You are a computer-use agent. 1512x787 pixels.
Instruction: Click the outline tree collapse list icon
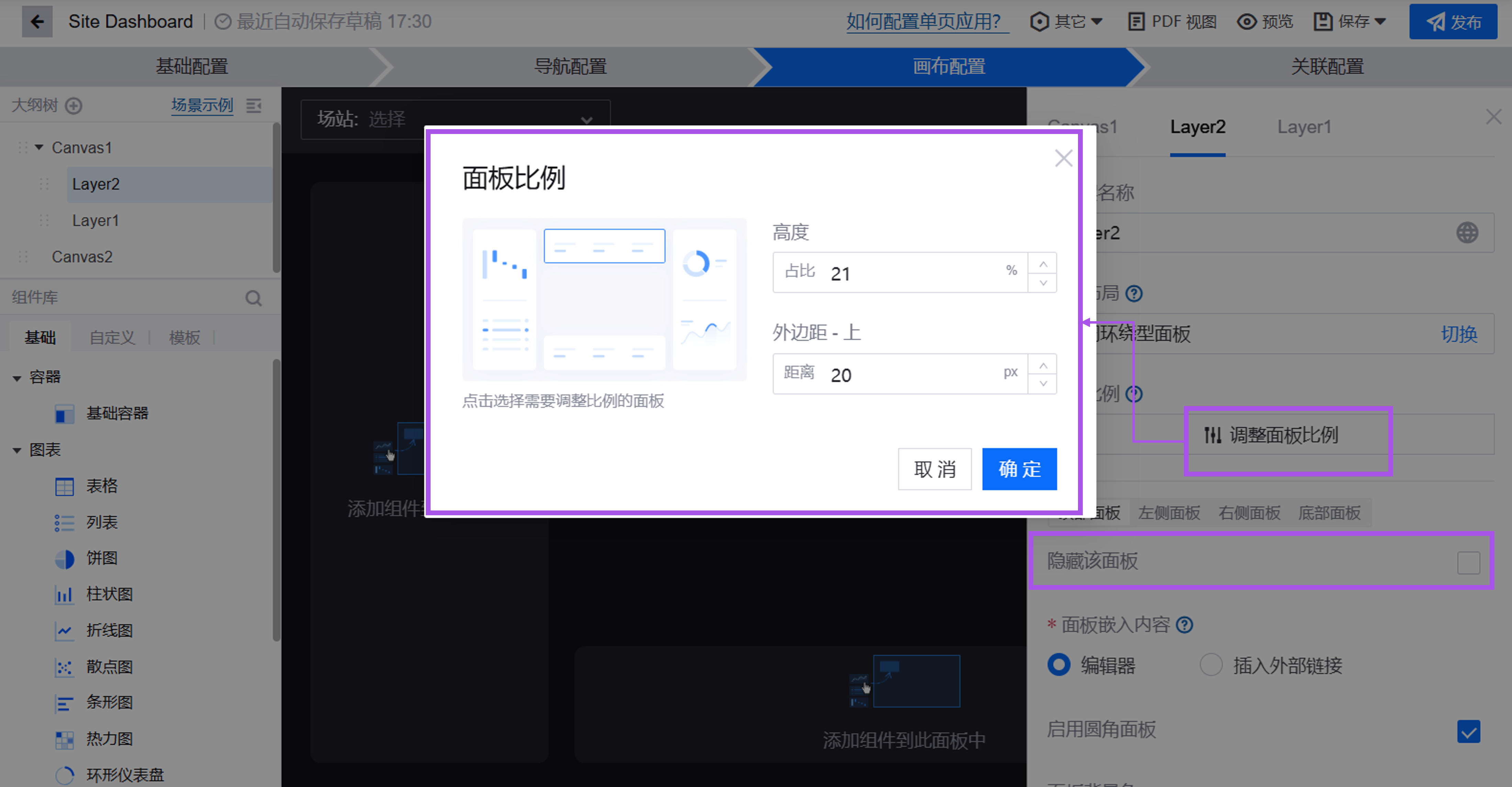pos(254,106)
